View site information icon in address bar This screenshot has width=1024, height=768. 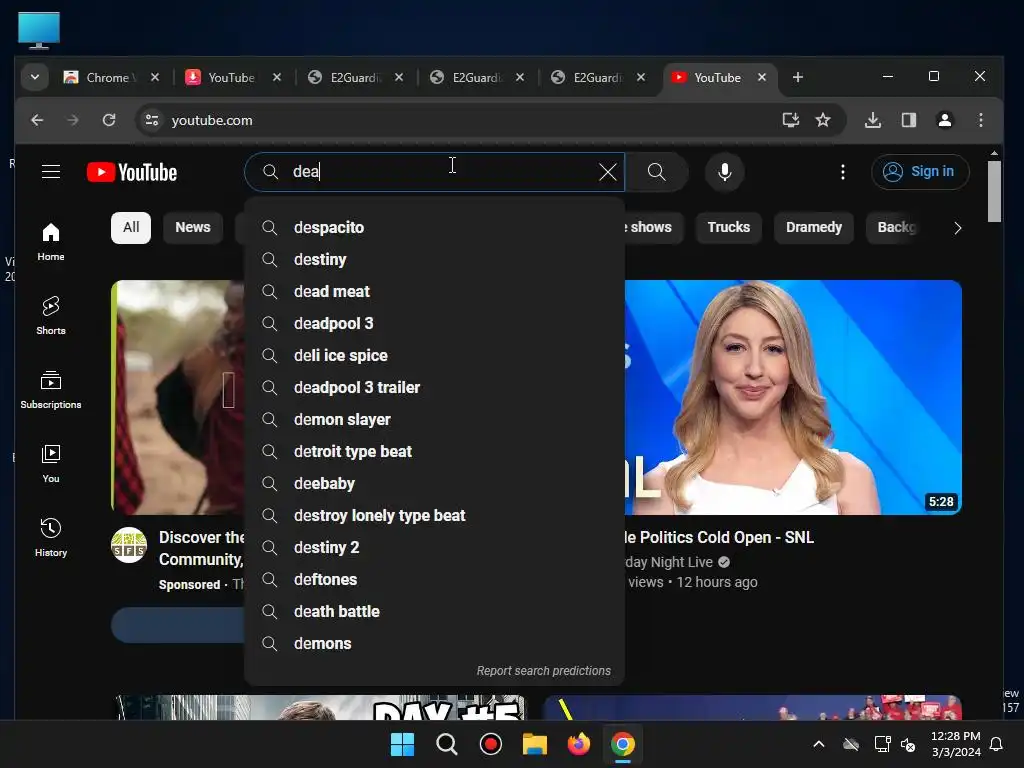152,120
